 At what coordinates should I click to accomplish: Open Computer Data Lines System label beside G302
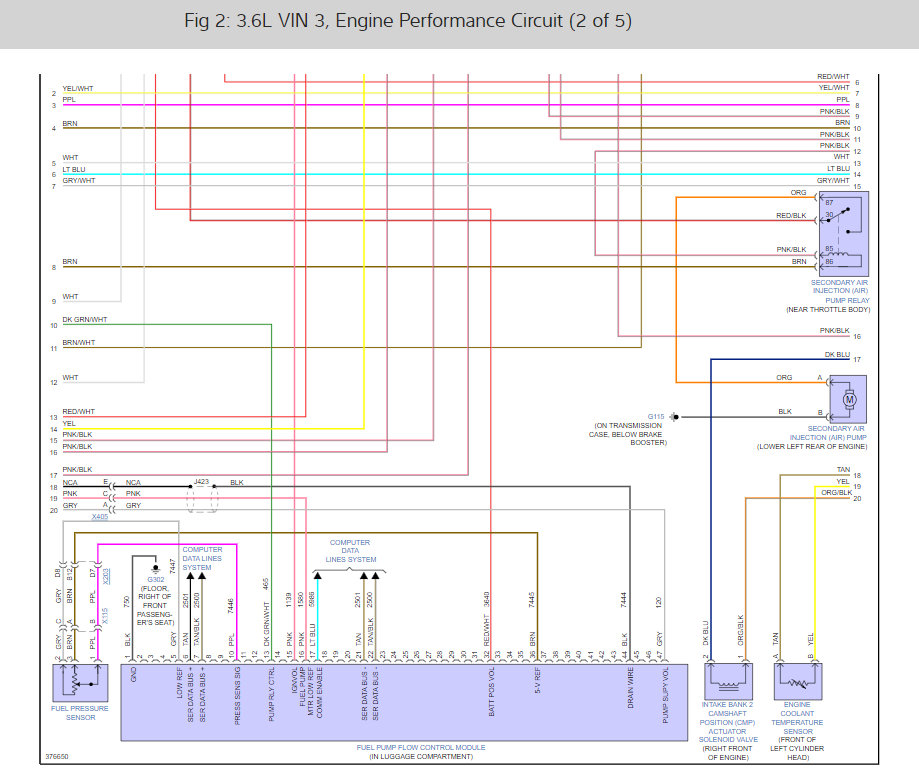pos(202,559)
